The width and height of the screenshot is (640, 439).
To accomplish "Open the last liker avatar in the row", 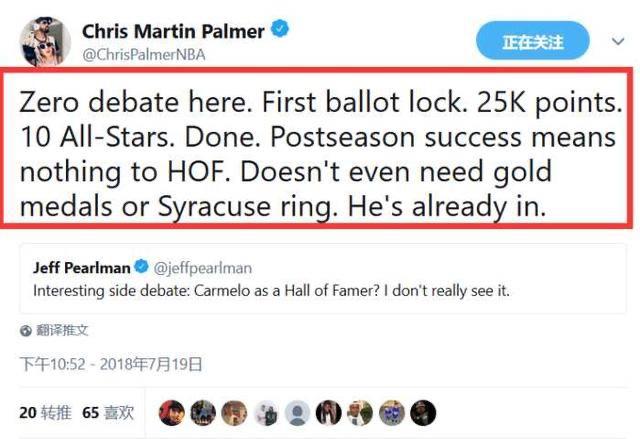I will [x=423, y=412].
